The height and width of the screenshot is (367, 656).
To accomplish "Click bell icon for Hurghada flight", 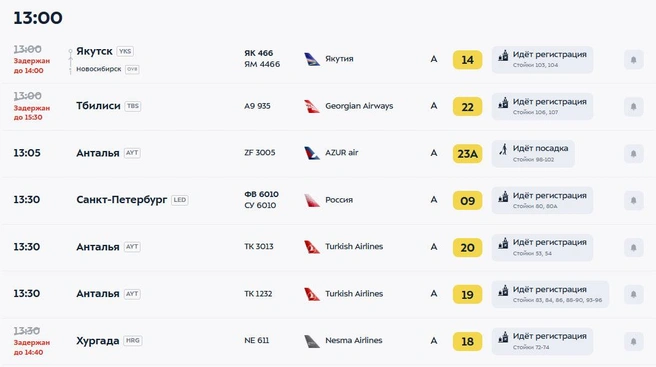I will click(633, 341).
